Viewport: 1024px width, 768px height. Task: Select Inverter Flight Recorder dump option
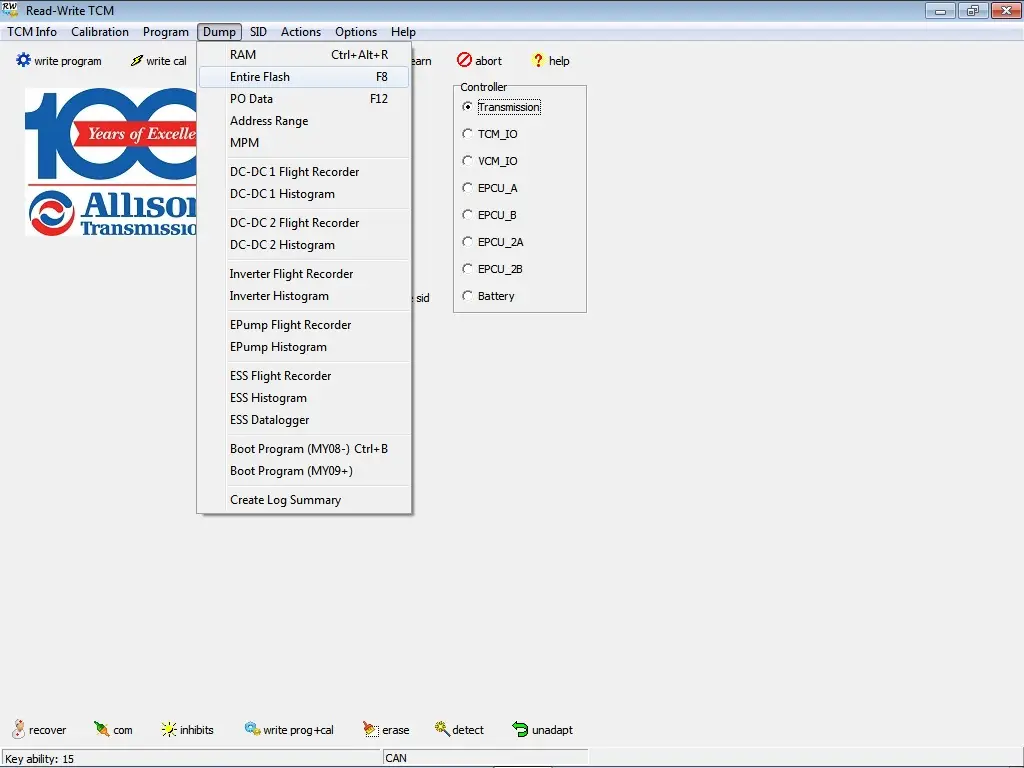[291, 274]
